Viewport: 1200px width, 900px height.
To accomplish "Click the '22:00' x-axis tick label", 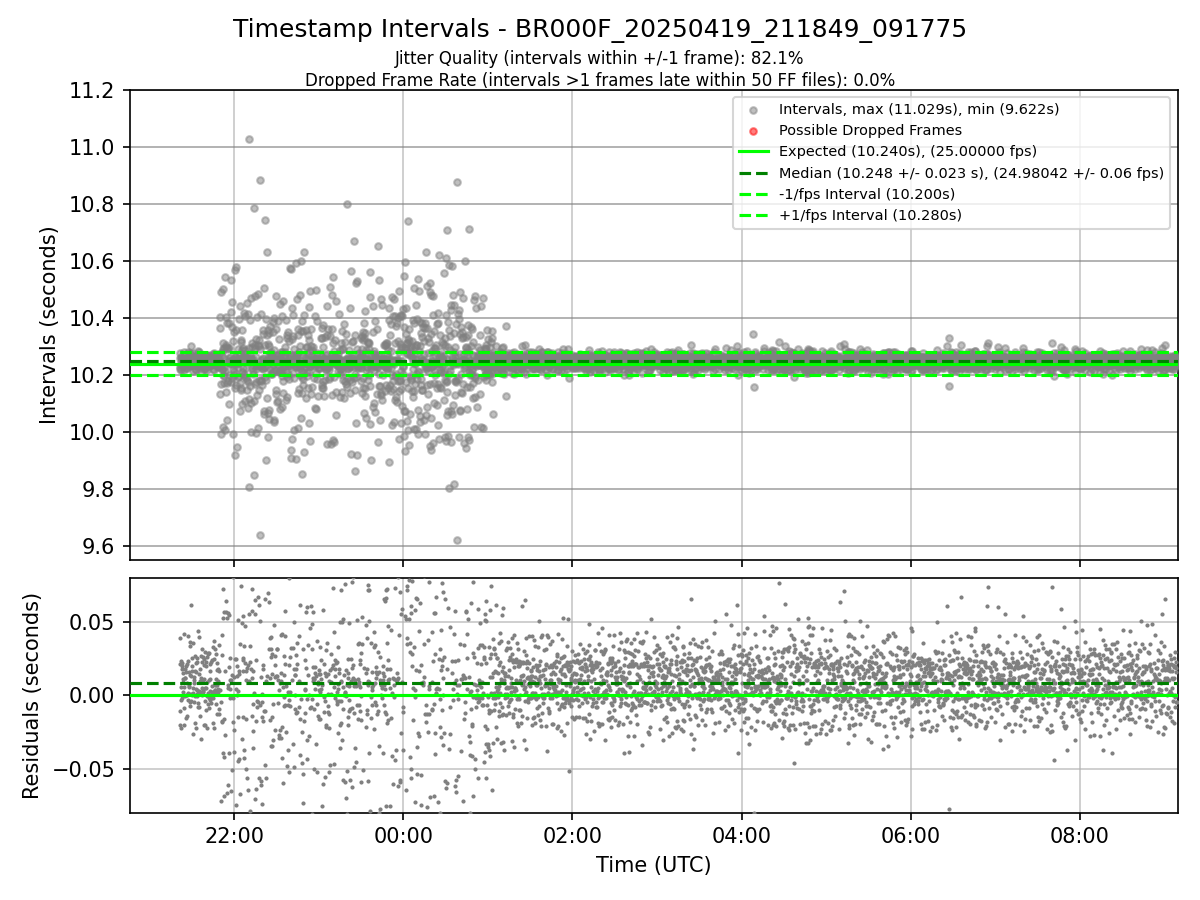I will click(x=234, y=834).
